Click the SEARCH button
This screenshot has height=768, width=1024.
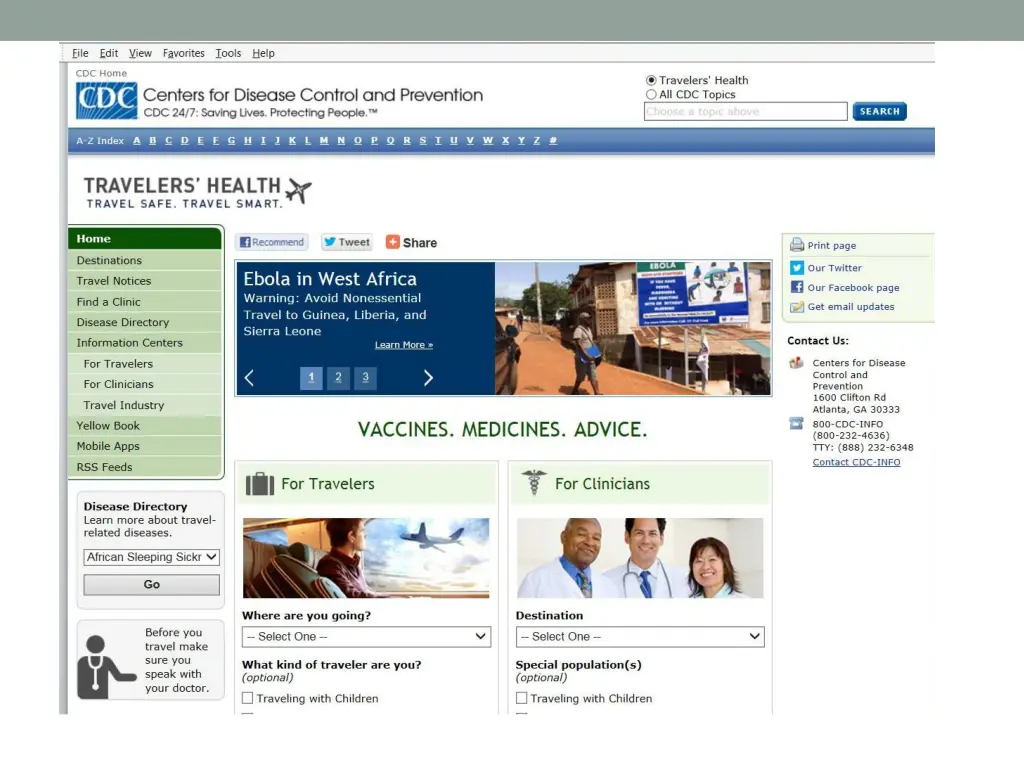point(879,112)
